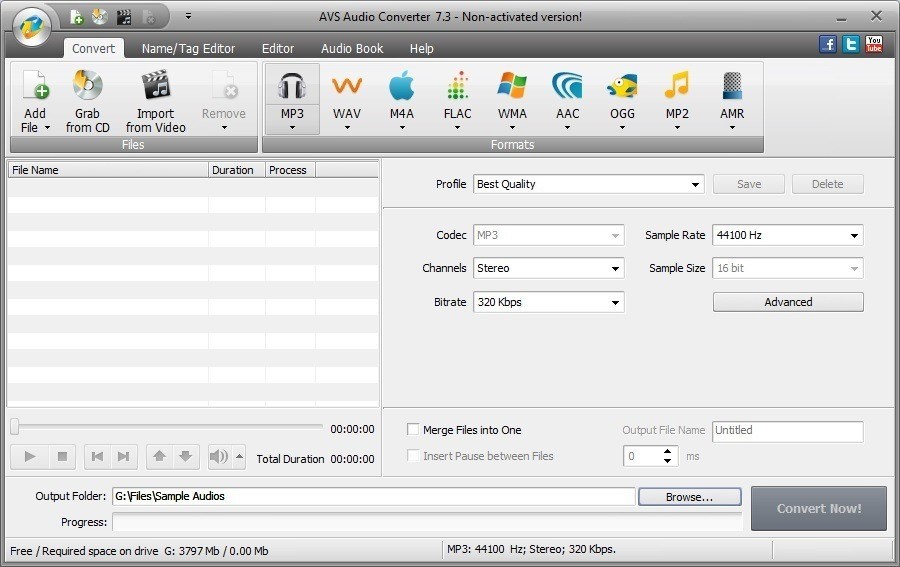This screenshot has width=900, height=567.
Task: Open the Bitrate 320 Kbps dropdown
Action: [x=549, y=302]
